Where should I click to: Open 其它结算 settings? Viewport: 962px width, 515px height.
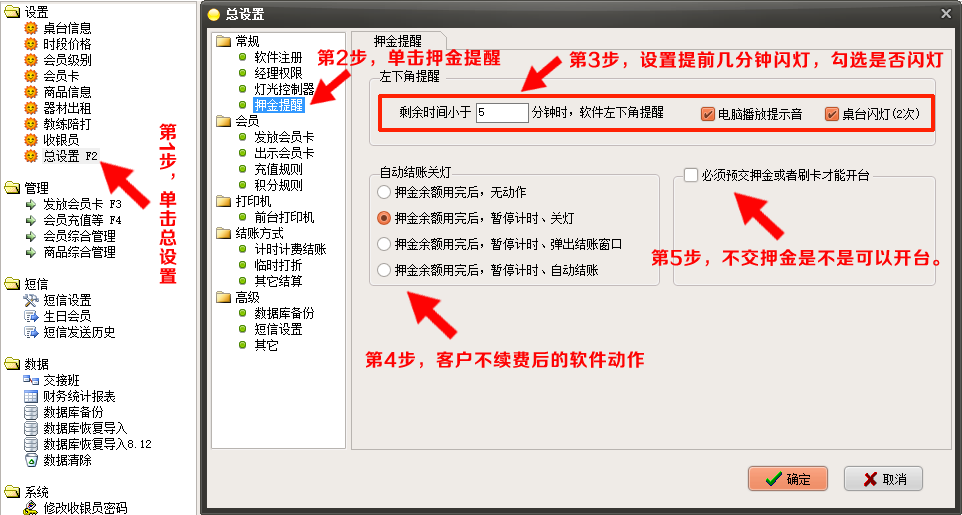[x=278, y=281]
